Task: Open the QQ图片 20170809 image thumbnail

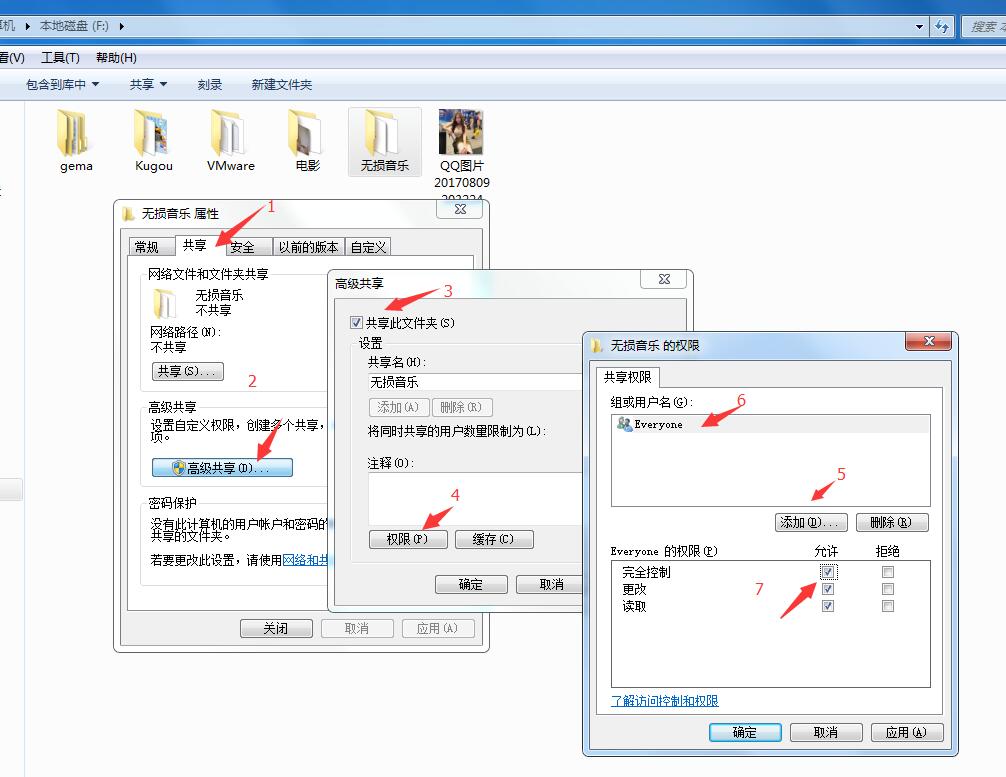Action: pos(461,133)
